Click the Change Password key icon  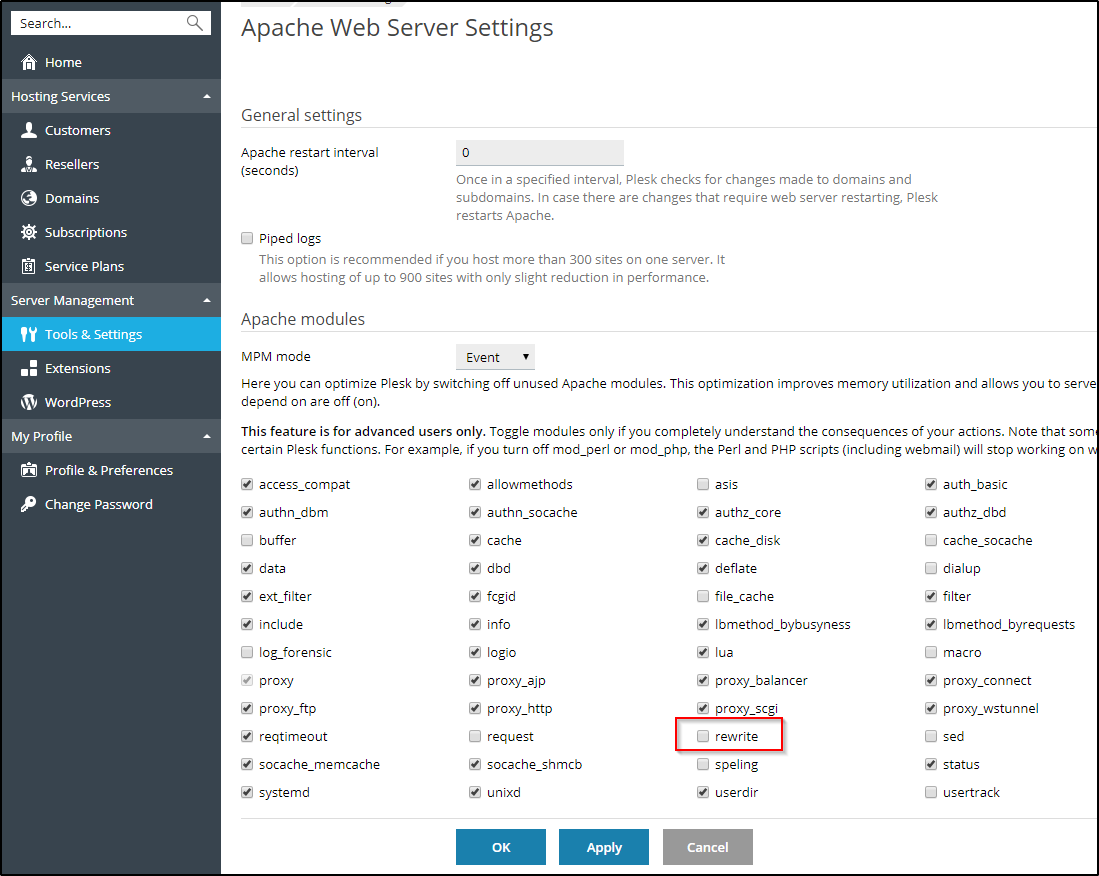pos(29,504)
